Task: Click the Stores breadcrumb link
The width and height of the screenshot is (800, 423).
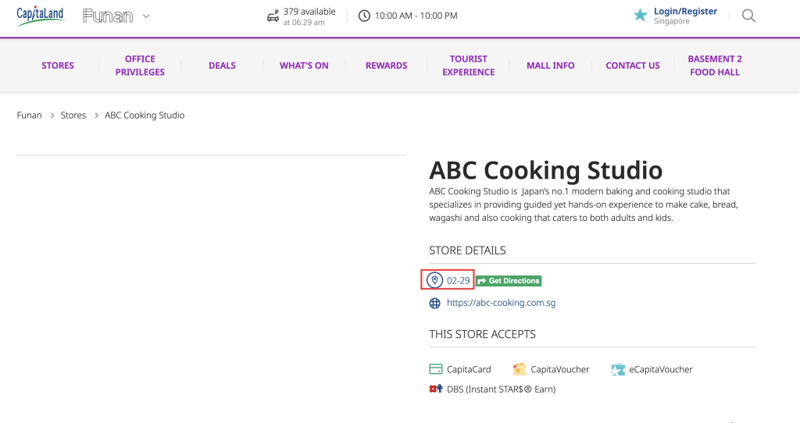Action: pos(73,115)
